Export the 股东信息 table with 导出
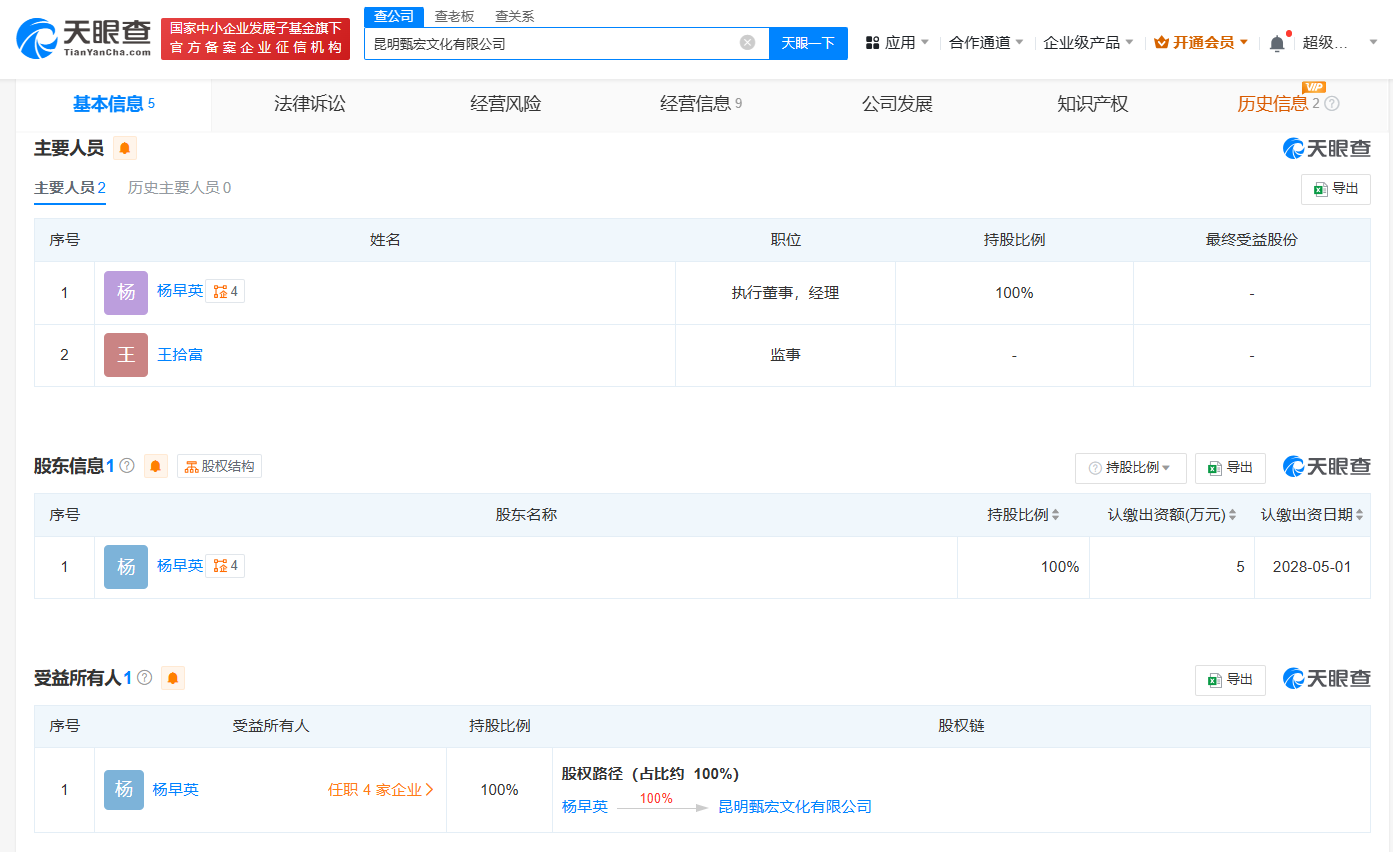 point(1230,468)
